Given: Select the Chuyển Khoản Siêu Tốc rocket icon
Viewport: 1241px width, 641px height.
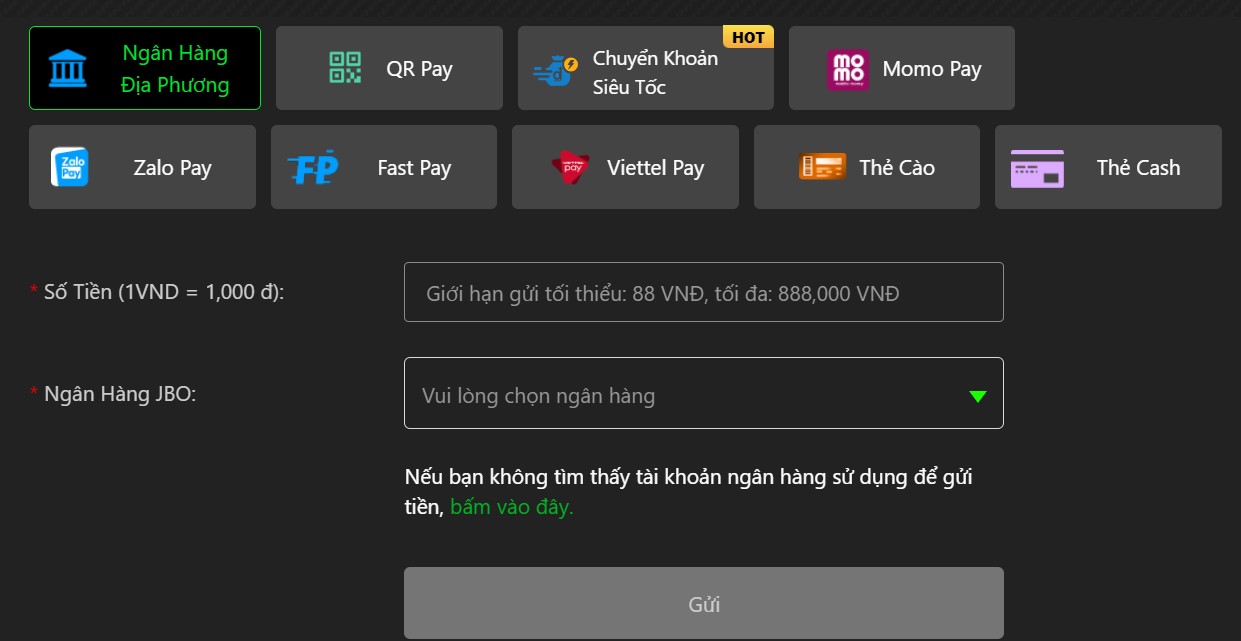Looking at the screenshot, I should (x=557, y=67).
